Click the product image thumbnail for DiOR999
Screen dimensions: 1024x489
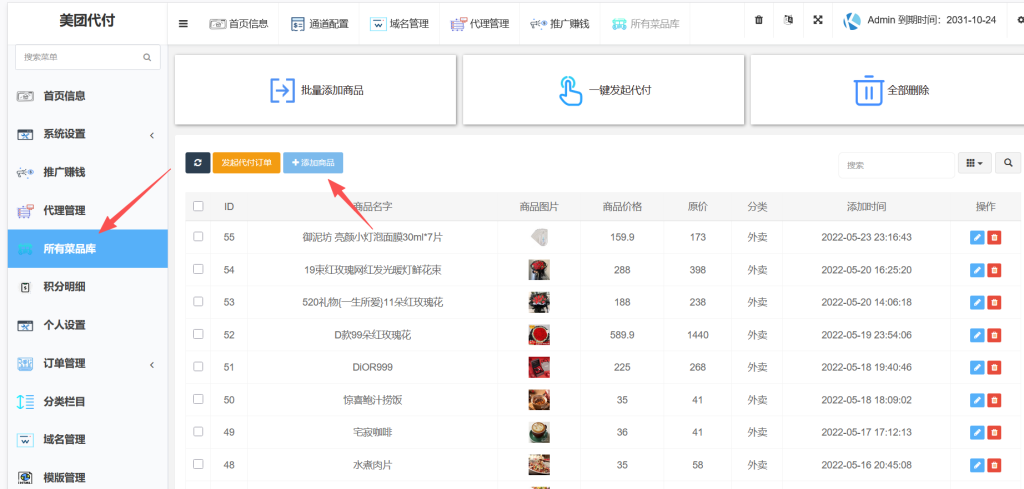[x=539, y=367]
